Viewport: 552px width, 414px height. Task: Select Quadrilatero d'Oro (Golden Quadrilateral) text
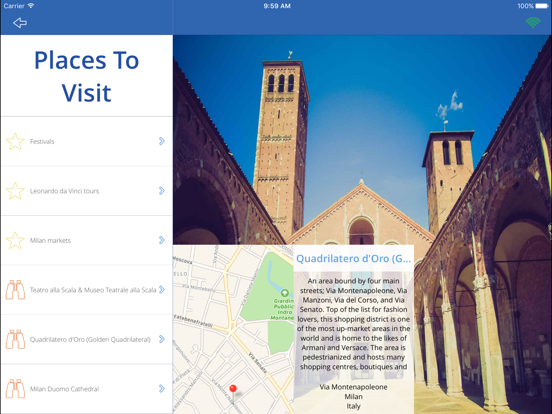coord(90,340)
